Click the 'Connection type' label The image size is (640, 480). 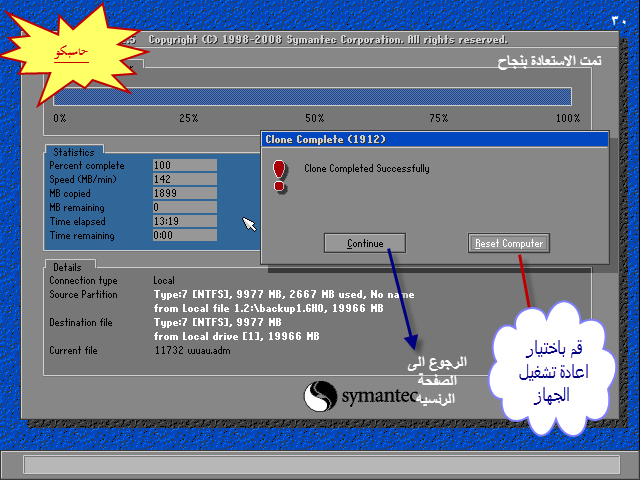click(83, 280)
